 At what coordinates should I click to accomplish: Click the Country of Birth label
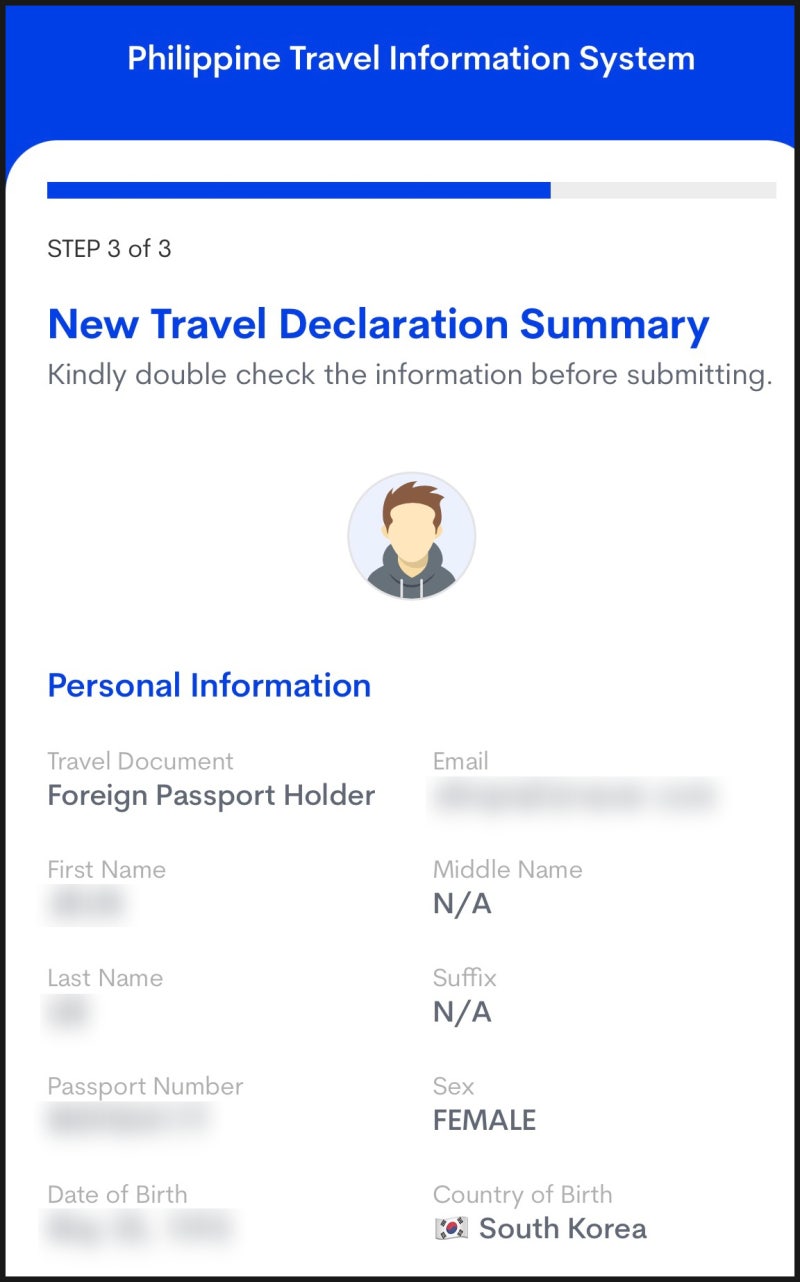tap(522, 1194)
